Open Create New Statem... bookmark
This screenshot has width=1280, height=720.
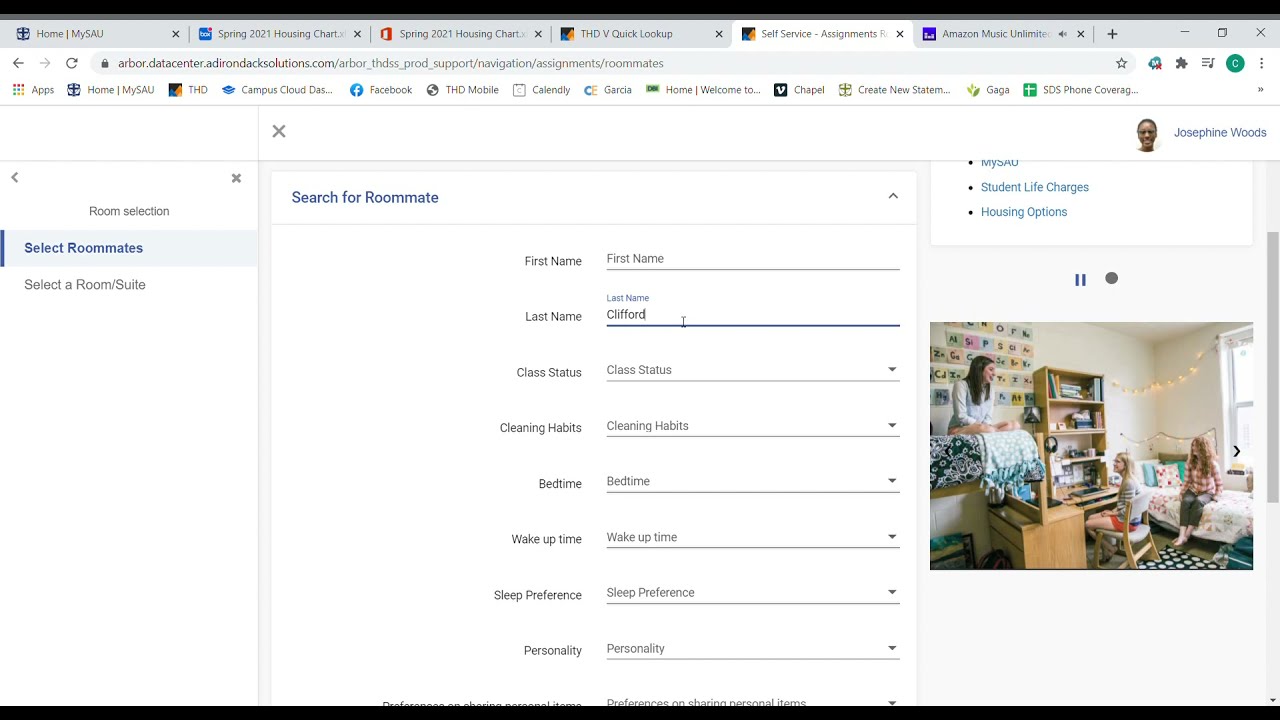click(x=895, y=90)
